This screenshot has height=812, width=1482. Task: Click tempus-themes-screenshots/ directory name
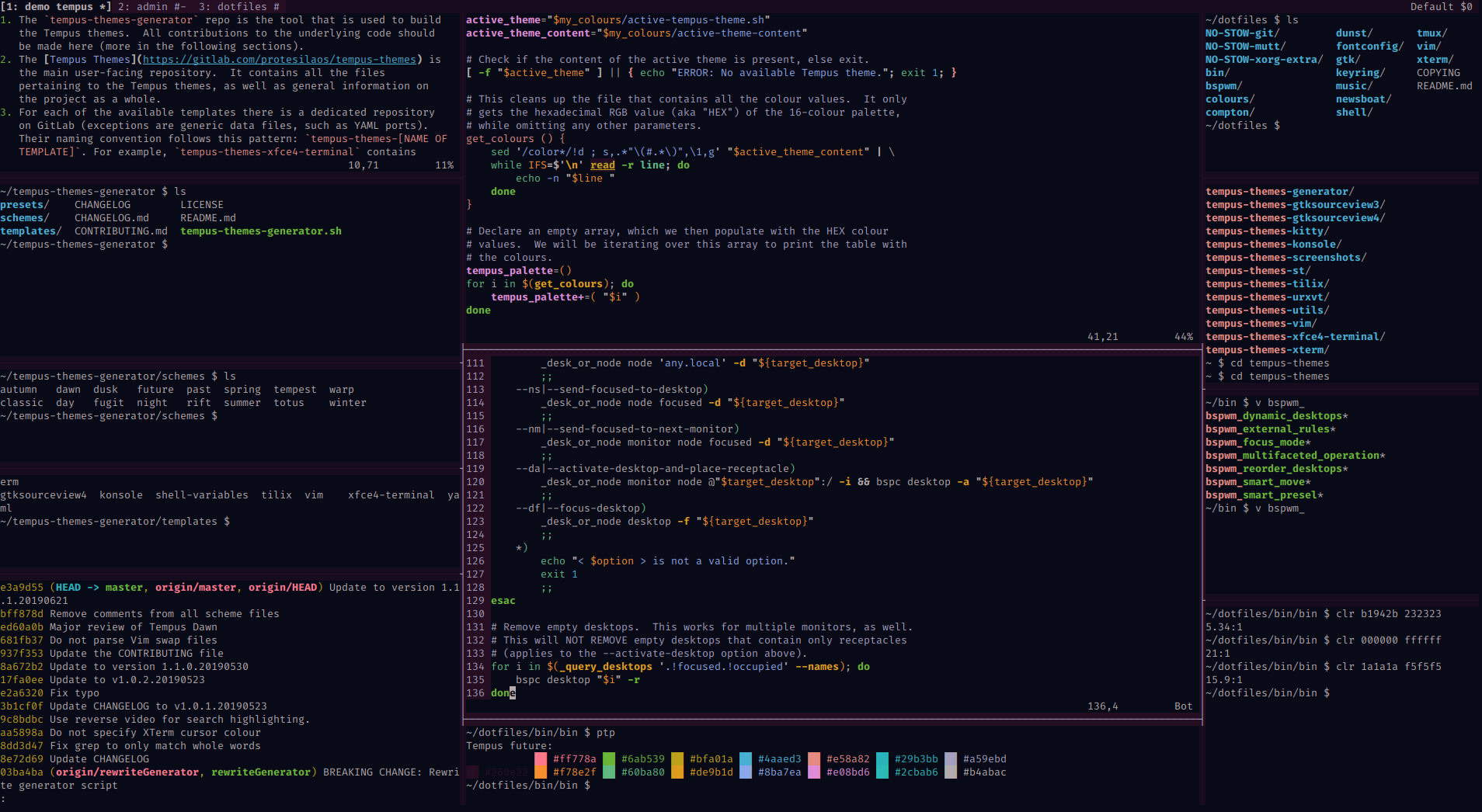(1286, 258)
